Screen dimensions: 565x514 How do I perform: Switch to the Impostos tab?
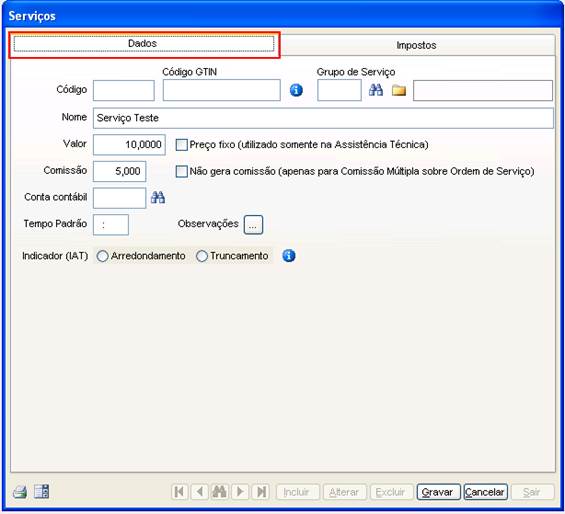click(x=417, y=45)
